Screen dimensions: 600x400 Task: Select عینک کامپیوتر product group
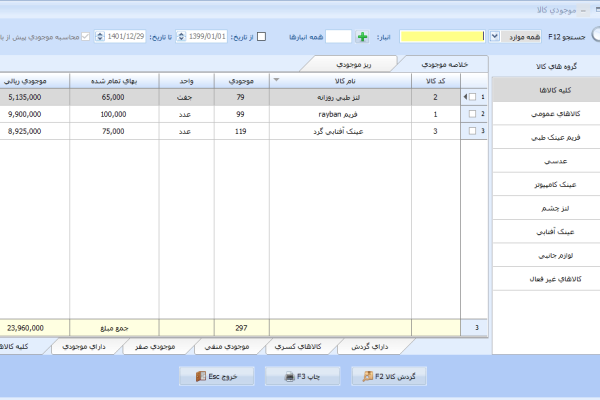[x=546, y=184]
